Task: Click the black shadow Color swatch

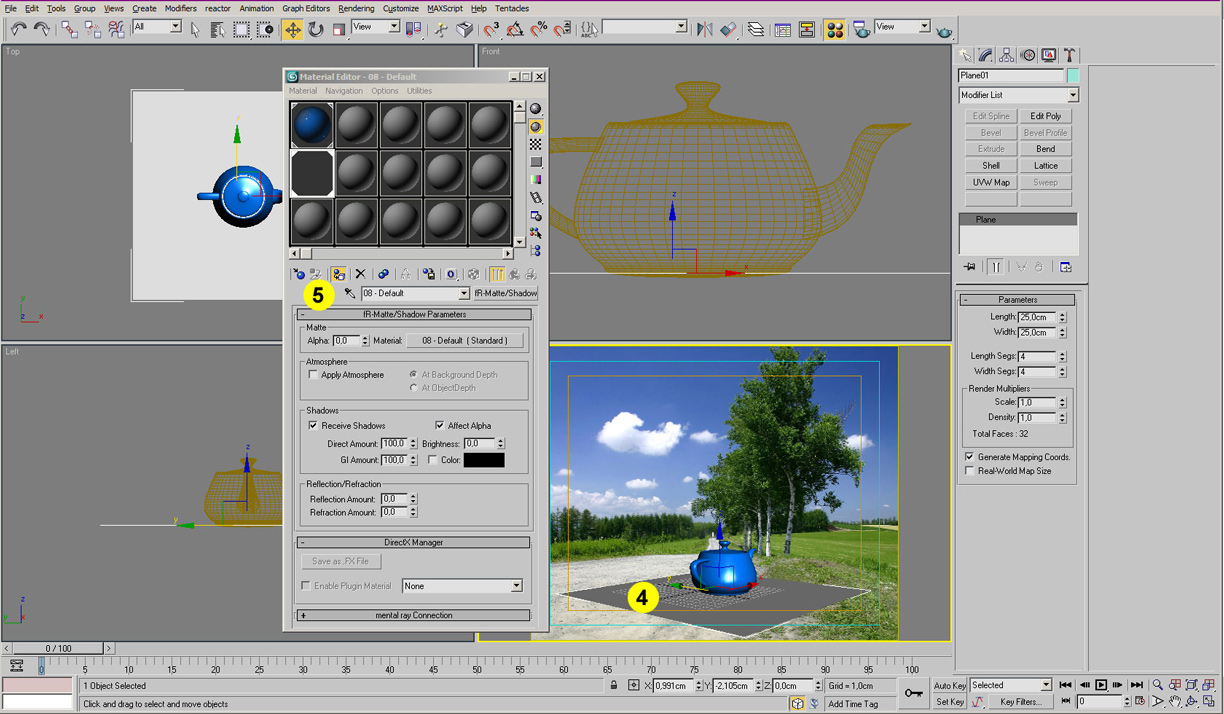Action: point(484,460)
